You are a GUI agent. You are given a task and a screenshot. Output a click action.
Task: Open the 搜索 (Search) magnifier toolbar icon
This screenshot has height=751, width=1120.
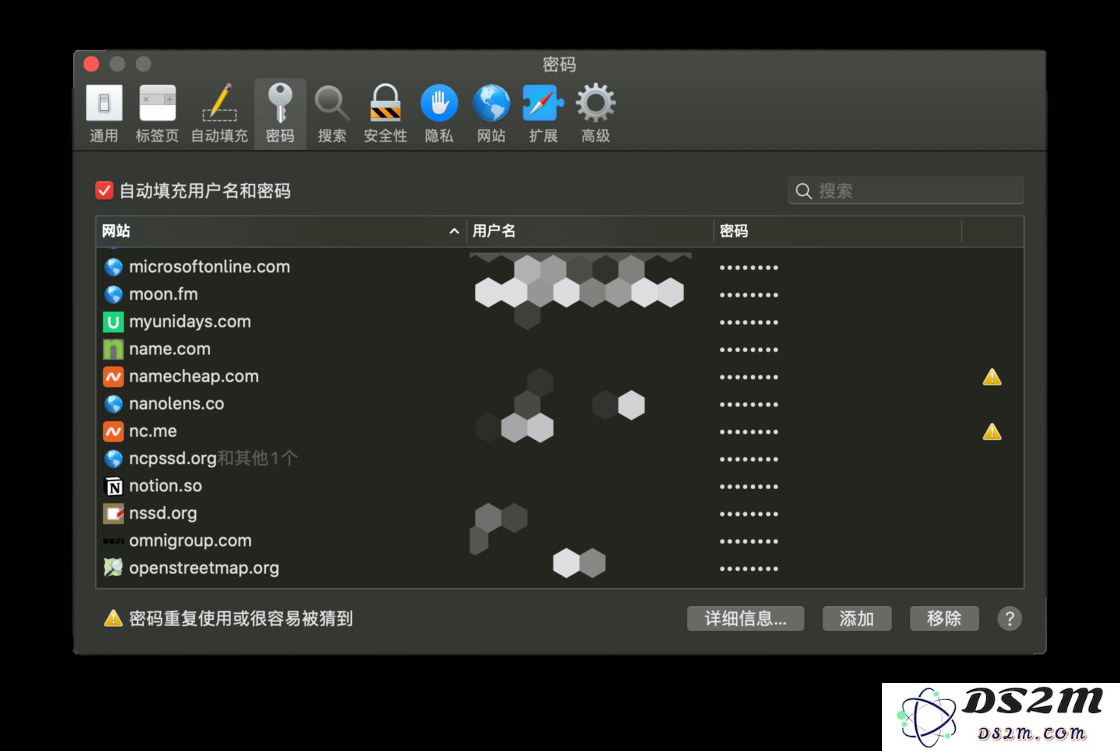(x=332, y=104)
